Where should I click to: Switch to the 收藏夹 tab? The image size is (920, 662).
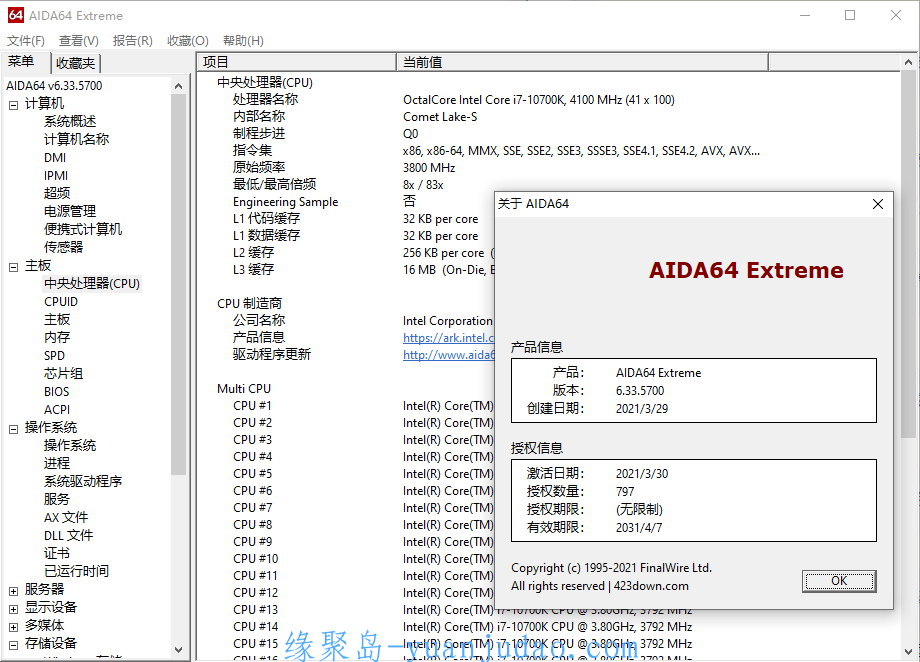click(x=76, y=63)
